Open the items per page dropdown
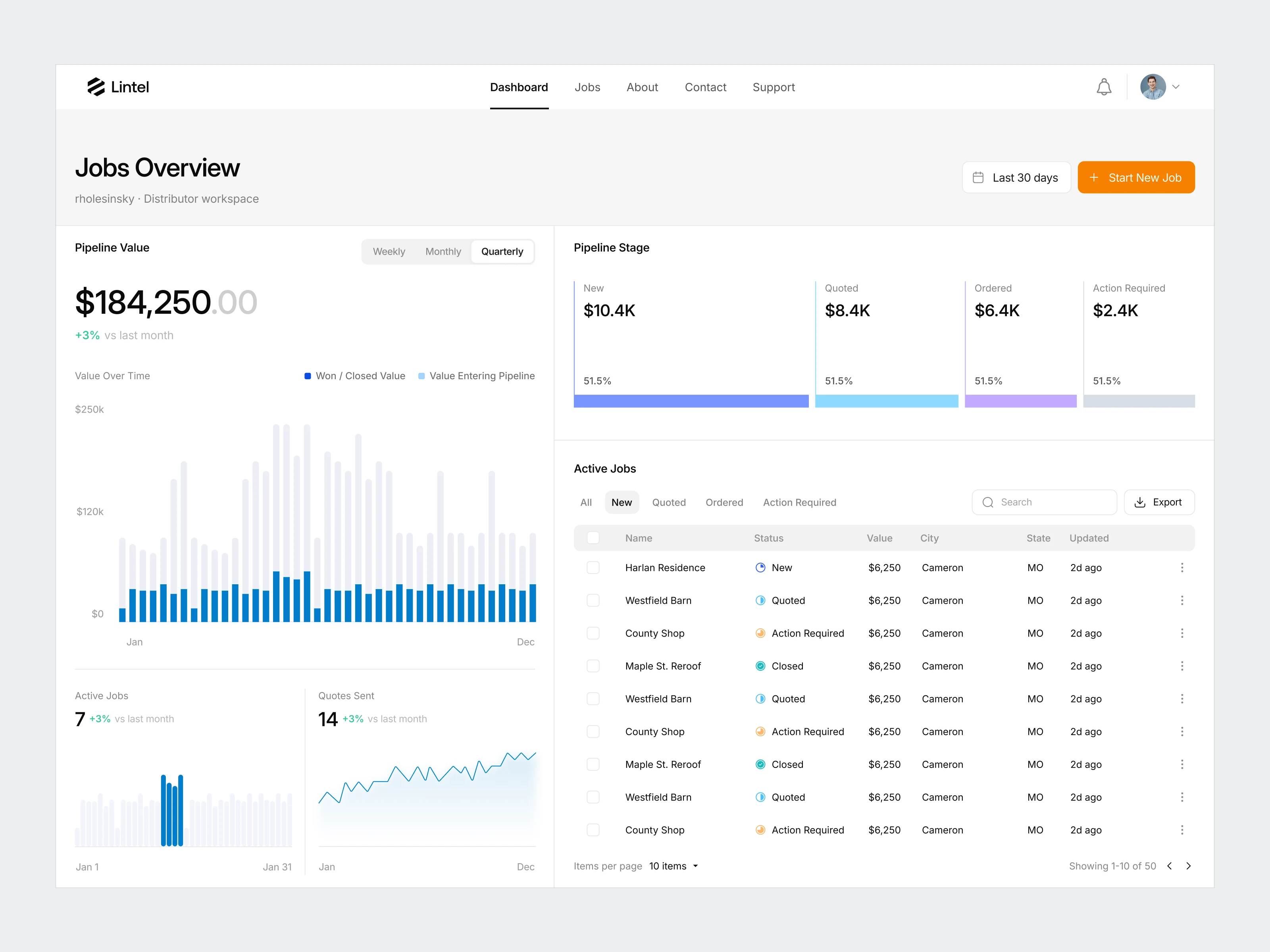Screen dimensions: 1270x952 point(673,866)
